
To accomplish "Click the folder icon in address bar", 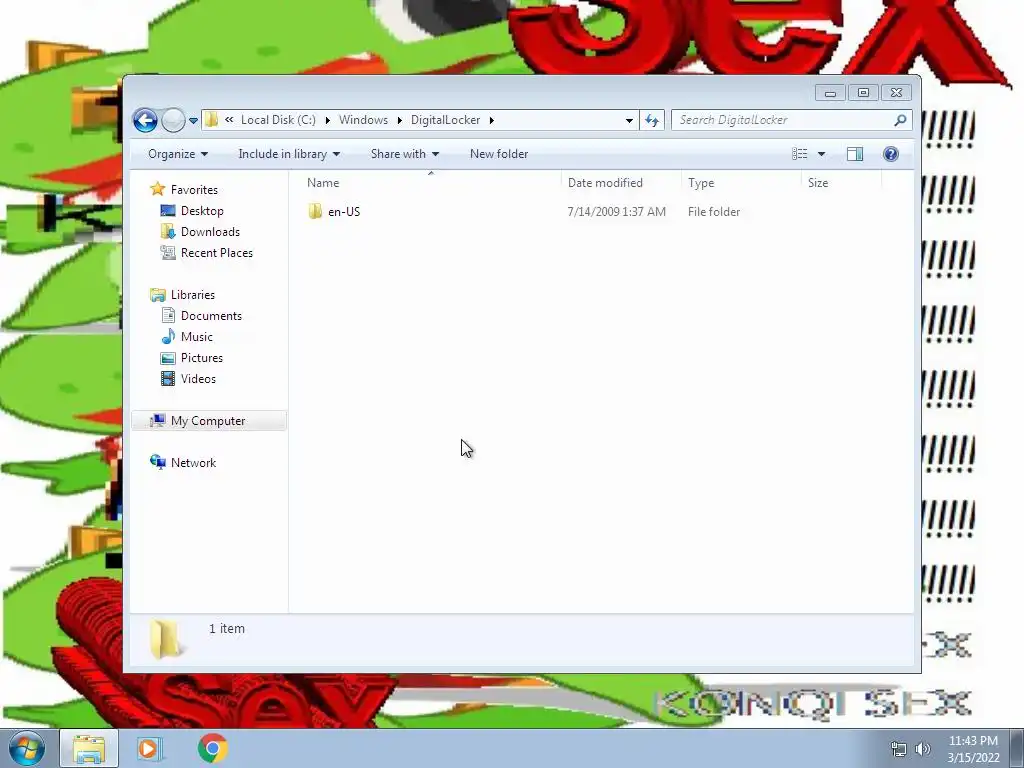I will click(212, 120).
